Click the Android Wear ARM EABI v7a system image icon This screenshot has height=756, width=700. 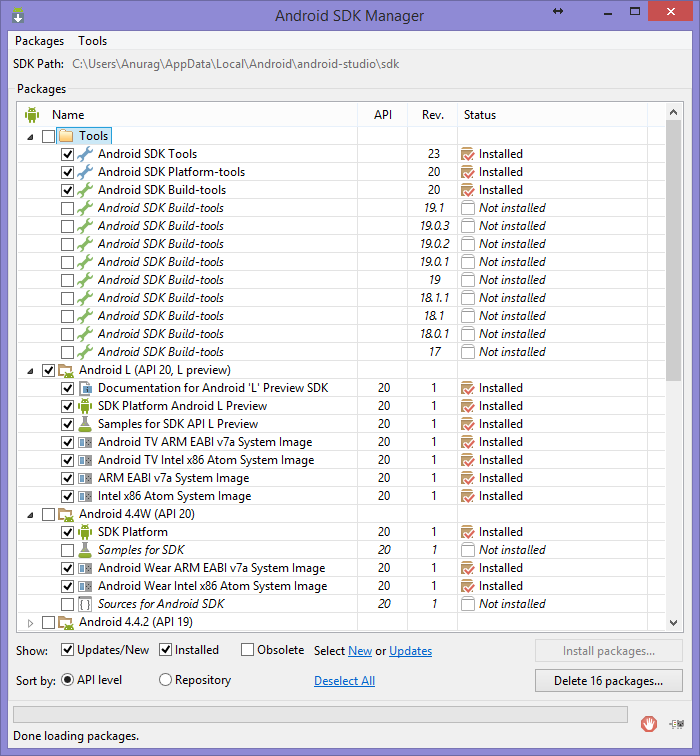(x=85, y=568)
